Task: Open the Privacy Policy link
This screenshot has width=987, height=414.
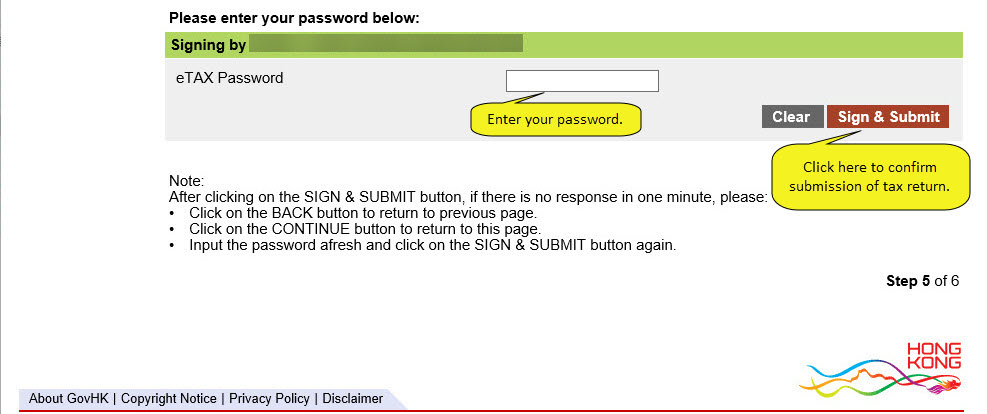Action: pos(269,398)
